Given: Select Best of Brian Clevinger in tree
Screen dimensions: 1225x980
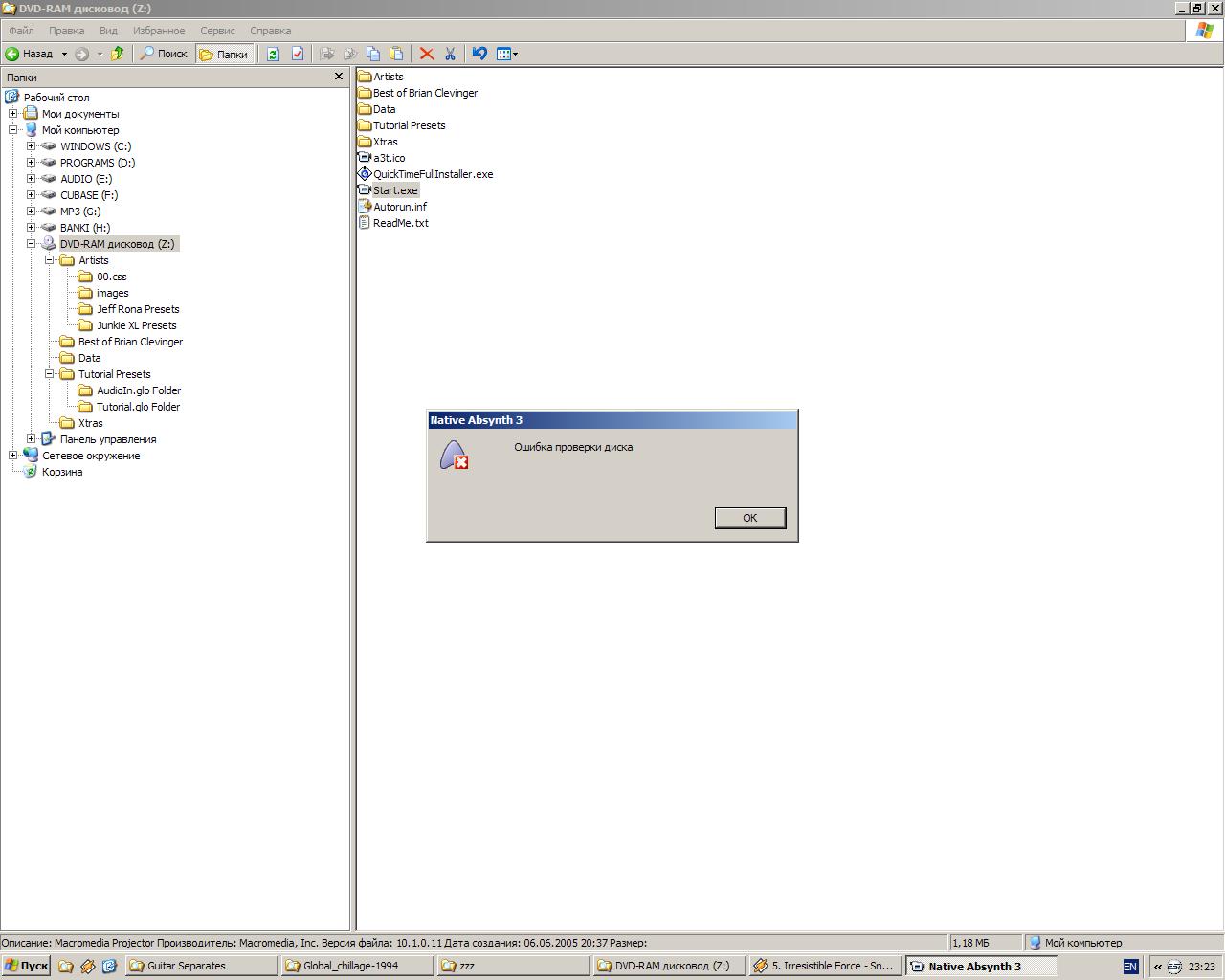Looking at the screenshot, I should tap(130, 342).
